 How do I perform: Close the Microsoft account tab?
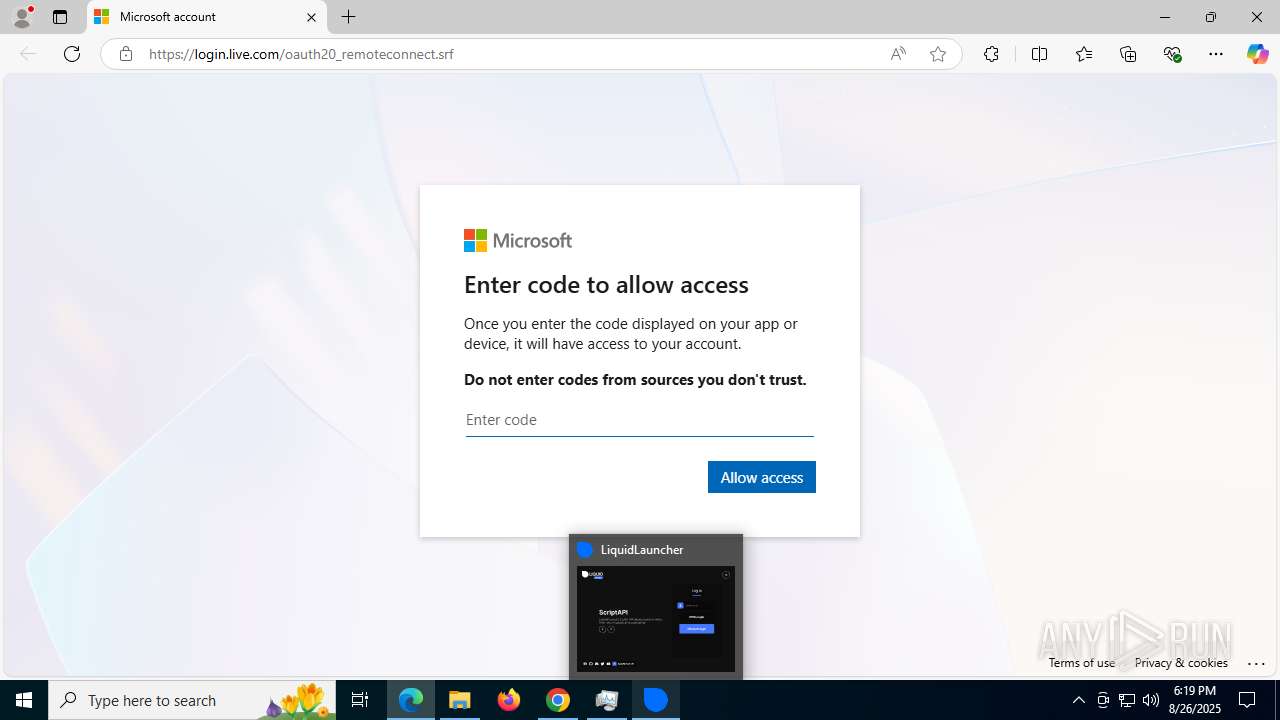tap(311, 17)
